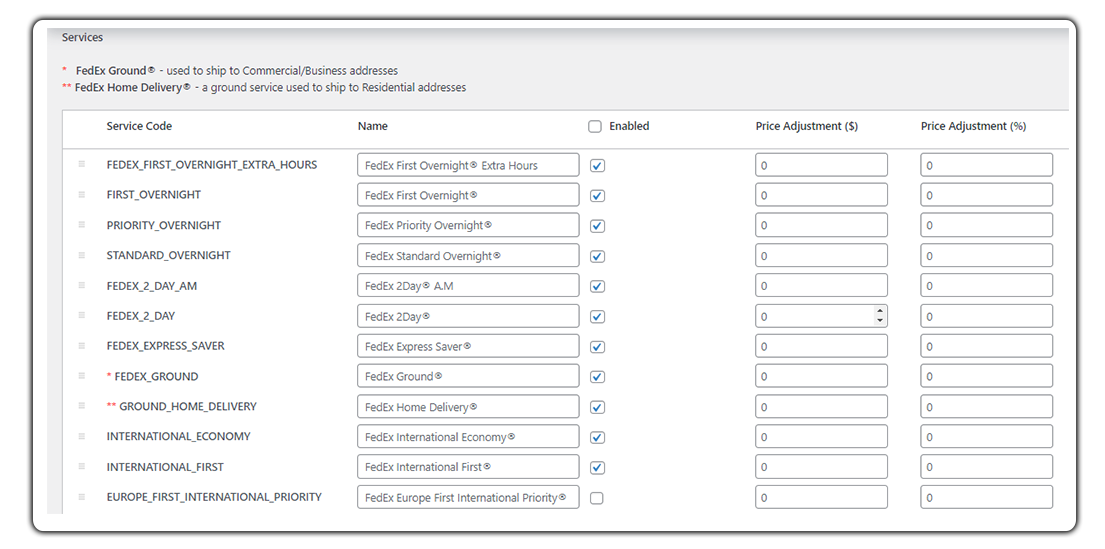
Task: Uncheck the FEDEX_2_DAY_AM enabled checkbox
Action: tap(598, 287)
